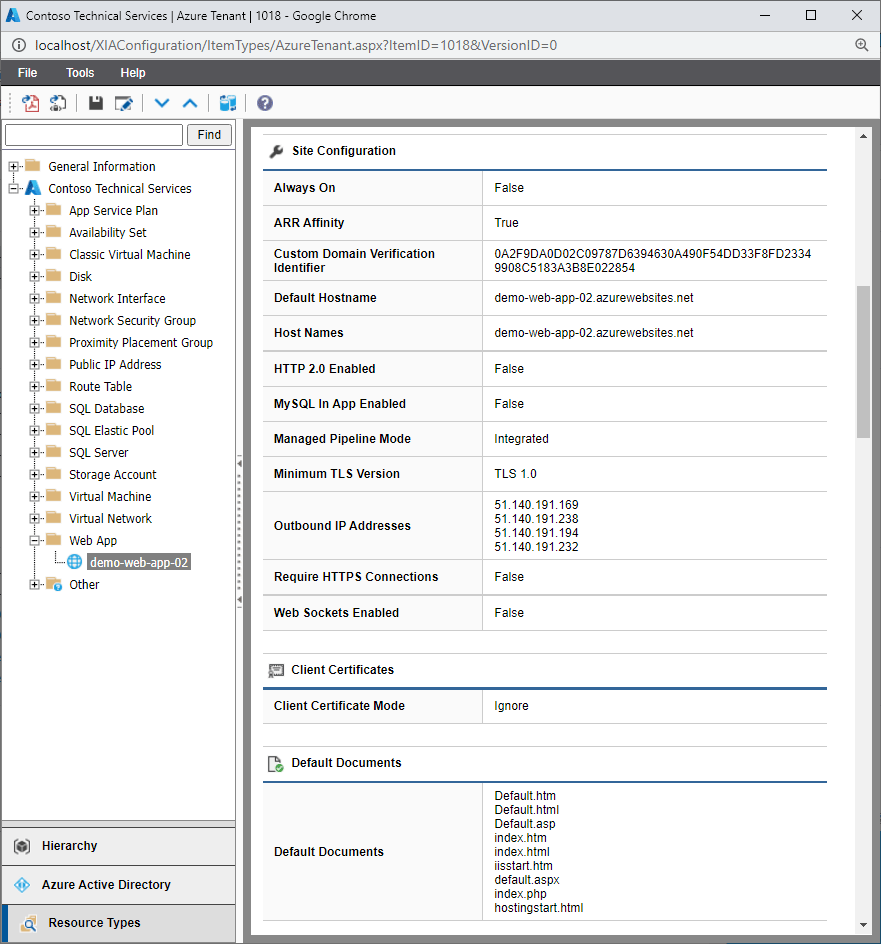Select Classic Virtual Machine in the tree

(x=129, y=255)
